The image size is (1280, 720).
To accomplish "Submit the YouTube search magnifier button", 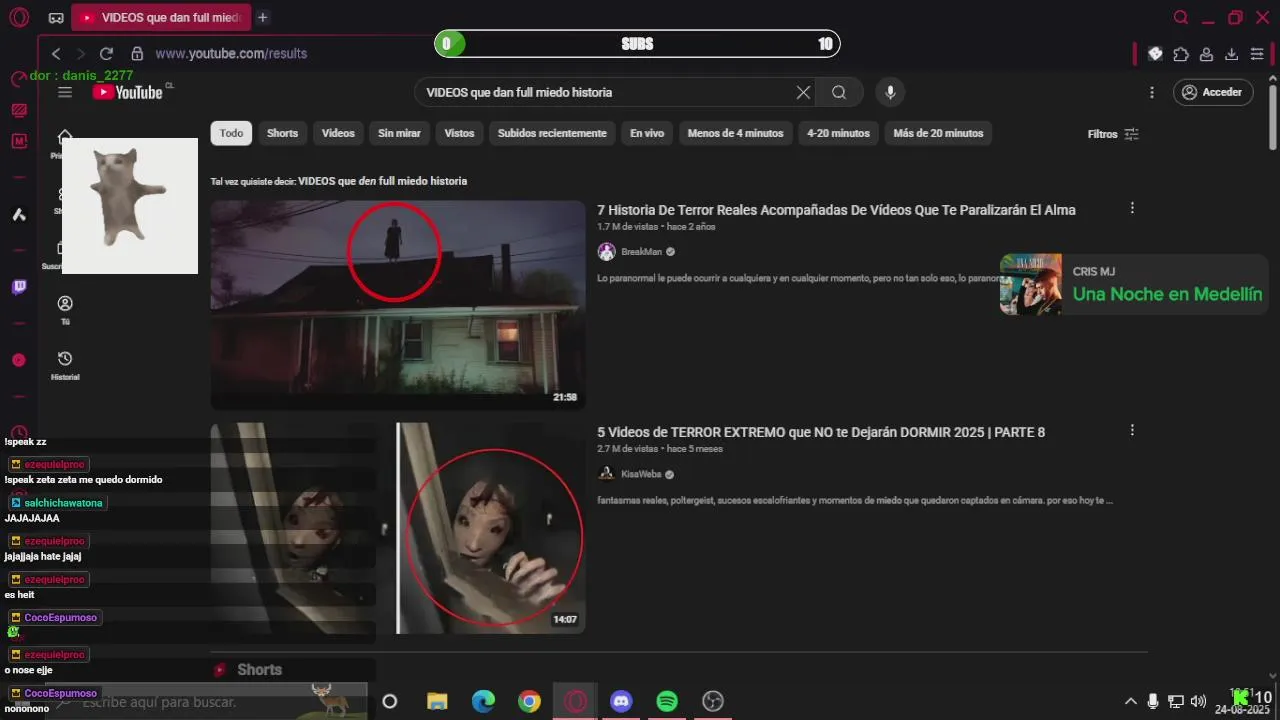I will pos(839,92).
